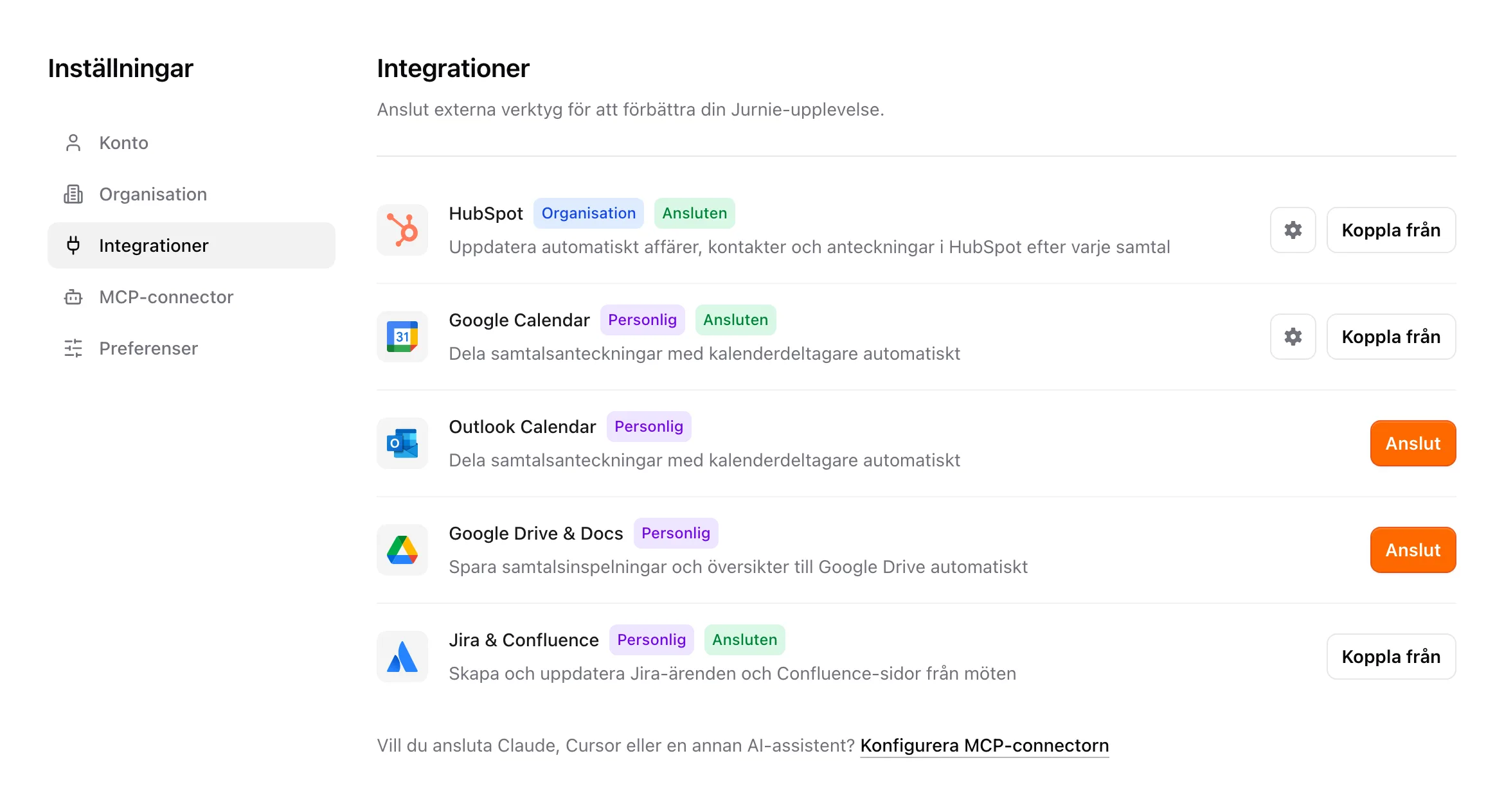This screenshot has width=1504, height=812.
Task: Click the Preferenser sliders icon
Action: point(73,348)
